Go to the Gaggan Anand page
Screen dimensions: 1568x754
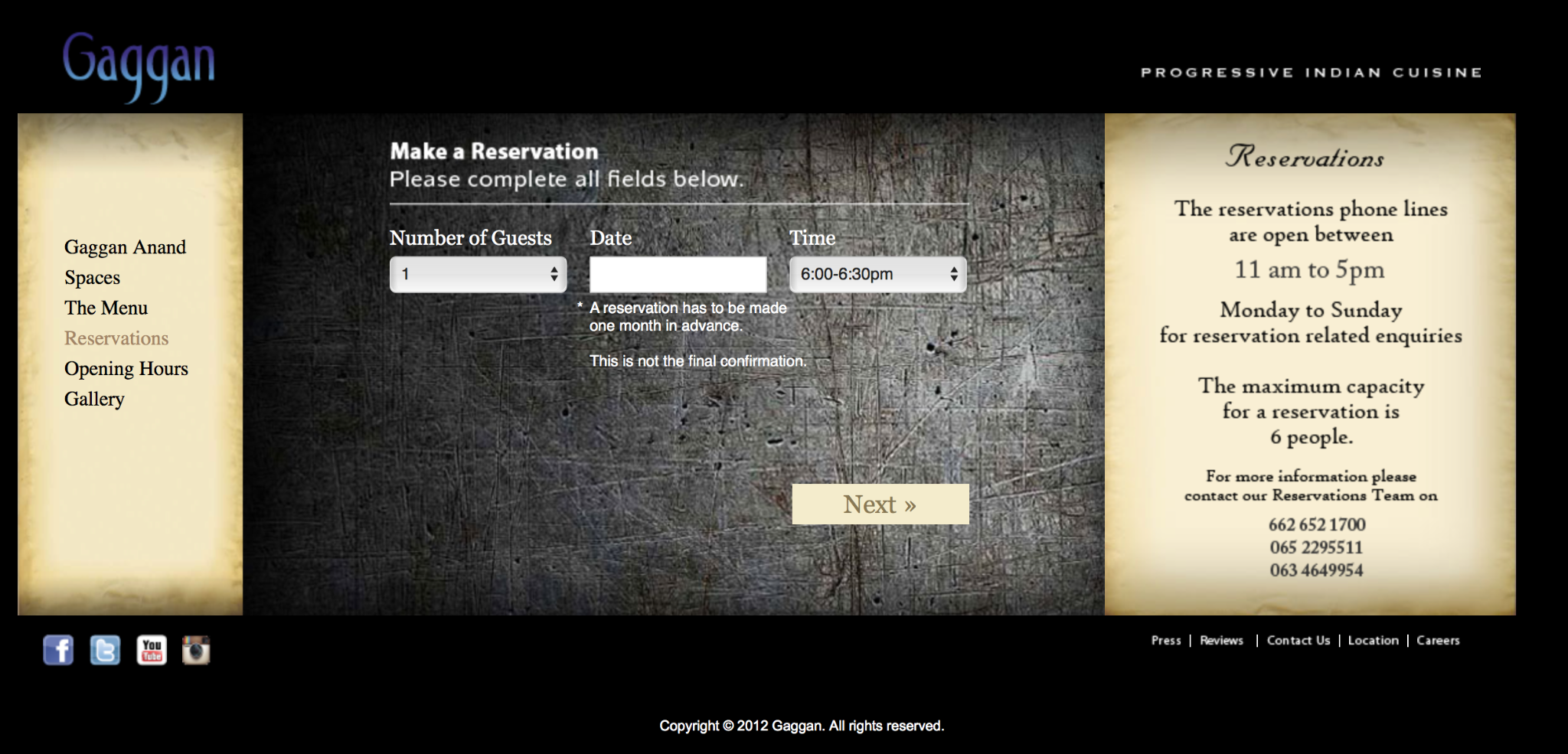125,247
